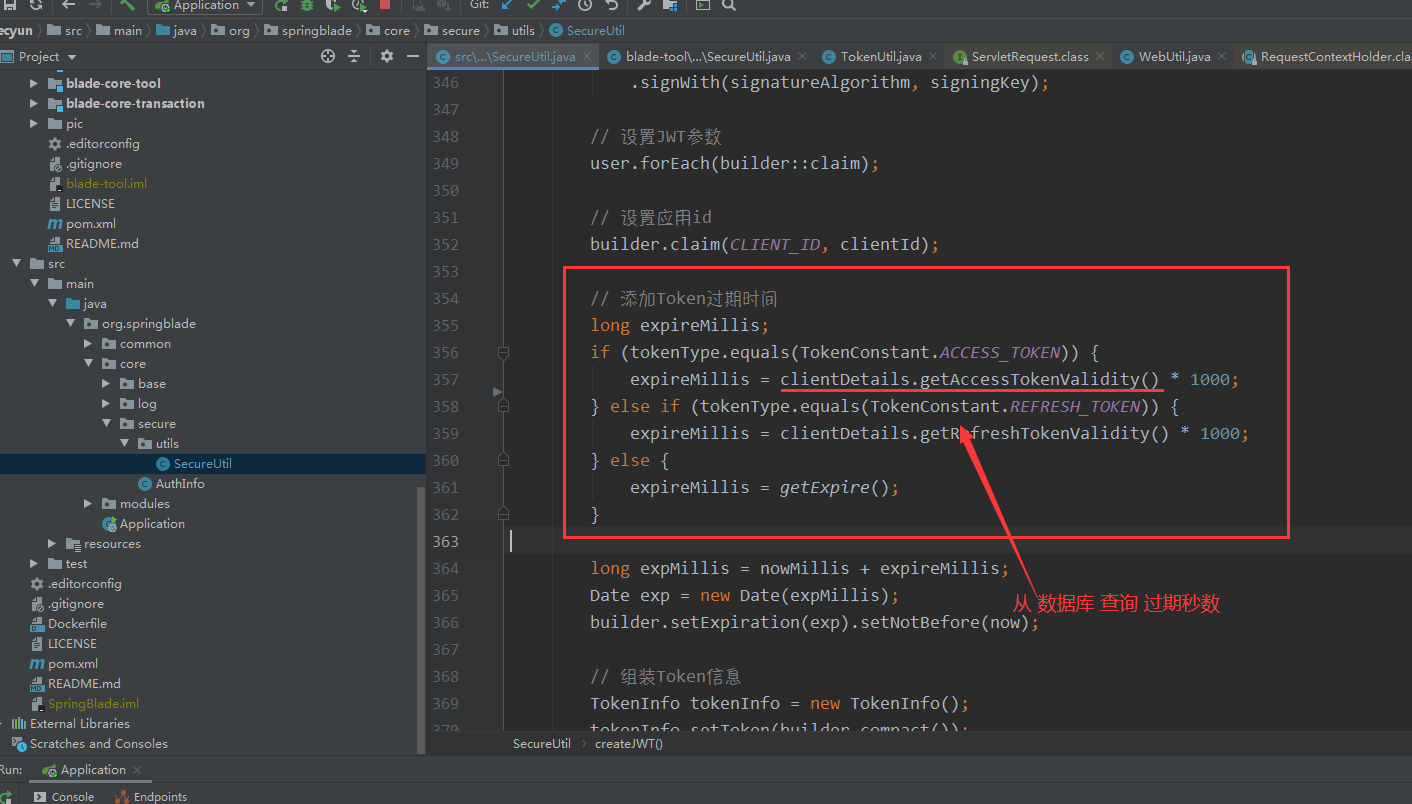Image resolution: width=1412 pixels, height=804 pixels.
Task: Toggle the fold marker at line 360
Action: pyautogui.click(x=503, y=460)
